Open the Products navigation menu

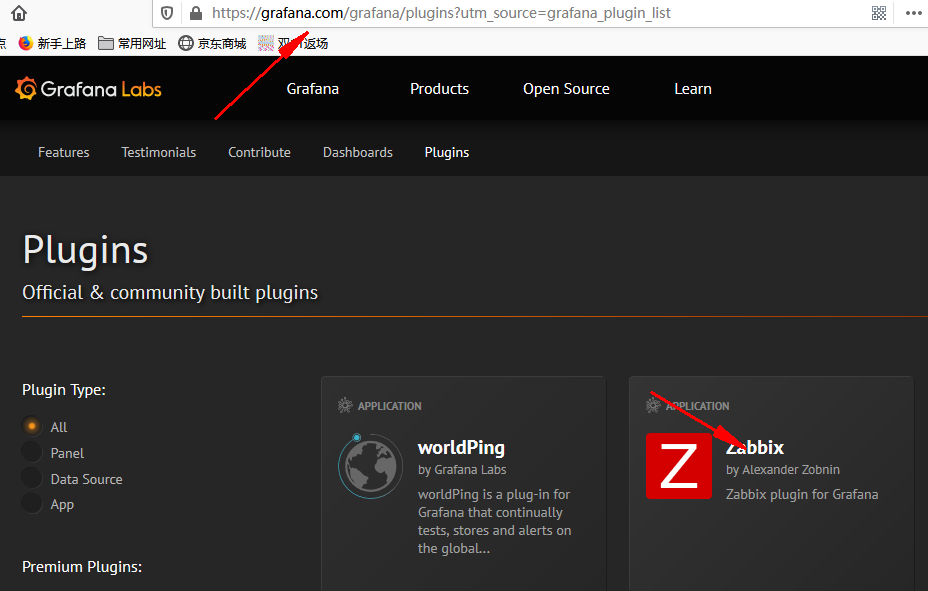(439, 89)
